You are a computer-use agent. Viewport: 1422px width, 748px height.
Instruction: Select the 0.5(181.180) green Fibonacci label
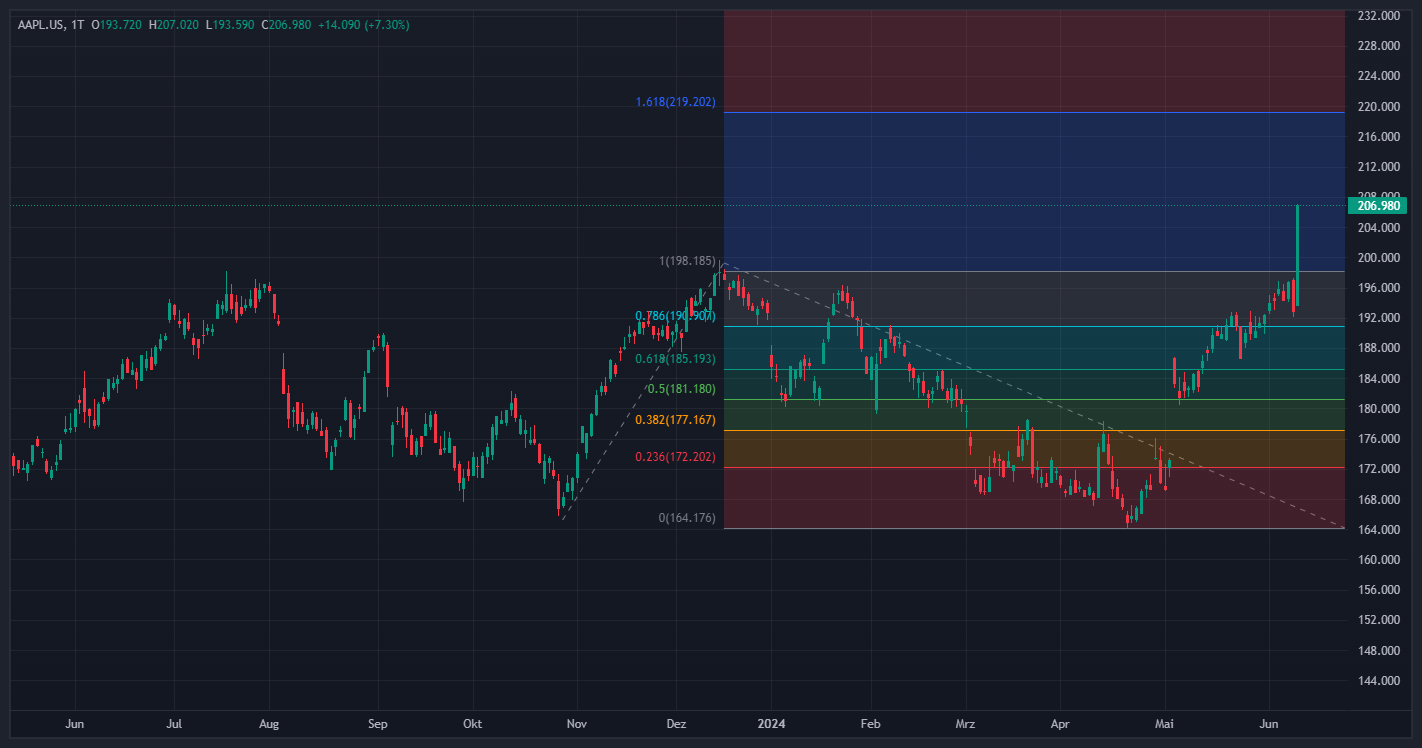point(681,389)
